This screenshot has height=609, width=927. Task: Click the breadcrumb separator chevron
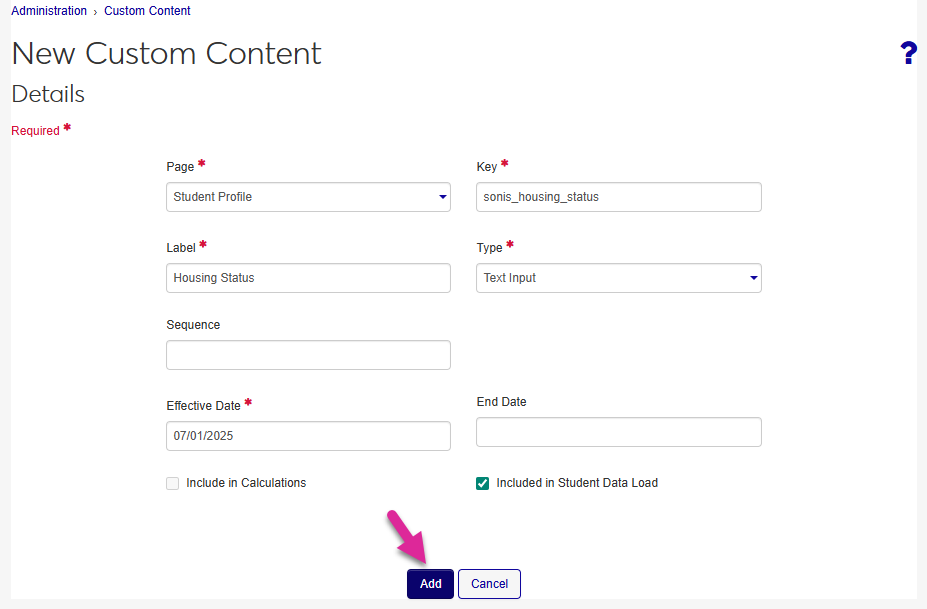(x=96, y=12)
